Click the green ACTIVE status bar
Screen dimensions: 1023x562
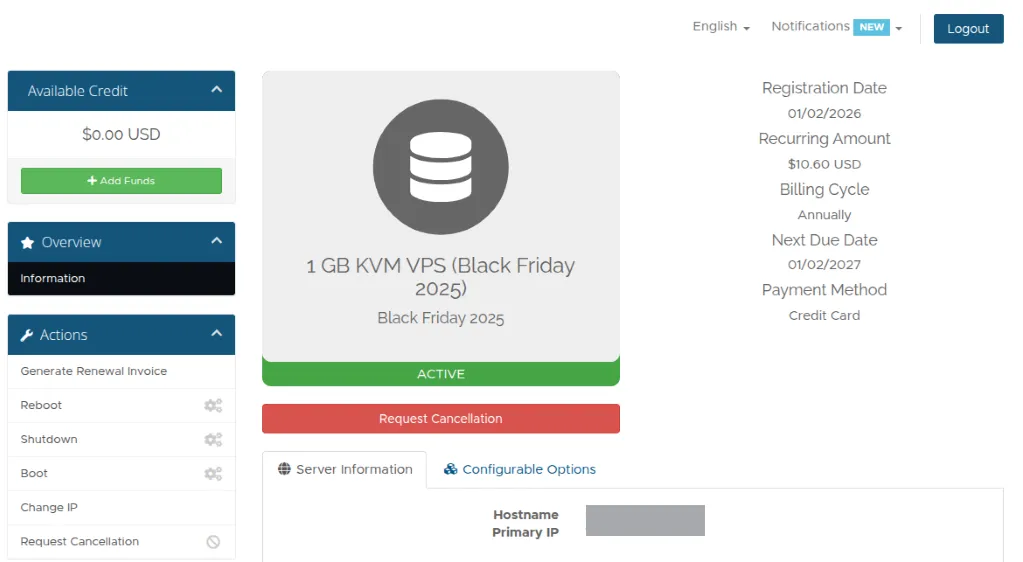point(440,374)
